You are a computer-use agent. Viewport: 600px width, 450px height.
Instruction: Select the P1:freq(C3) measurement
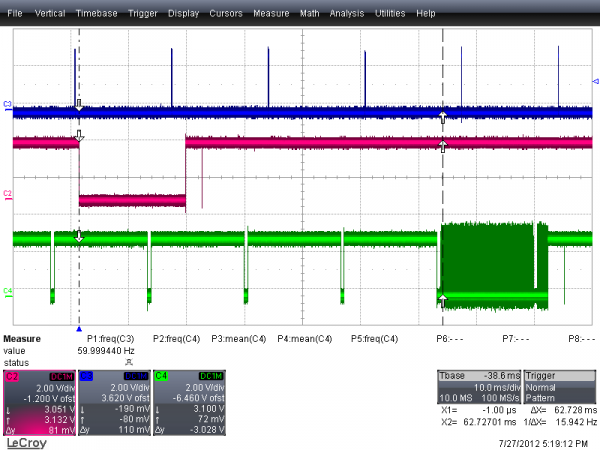coord(113,338)
